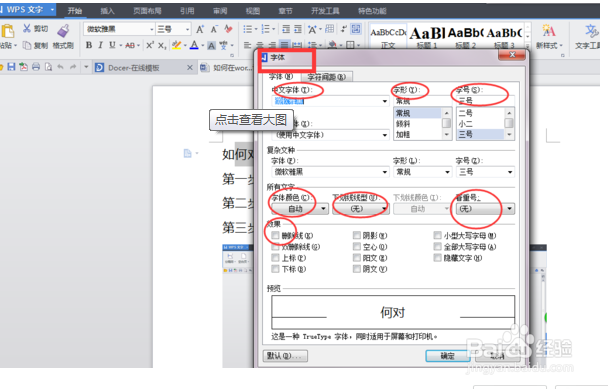Check the 阴影 shadow checkbox
The width and height of the screenshot is (608, 389).
[x=356, y=235]
